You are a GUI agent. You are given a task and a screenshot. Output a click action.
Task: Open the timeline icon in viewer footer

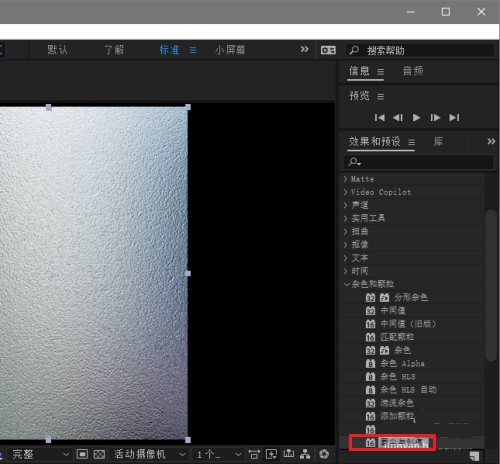tap(288, 454)
